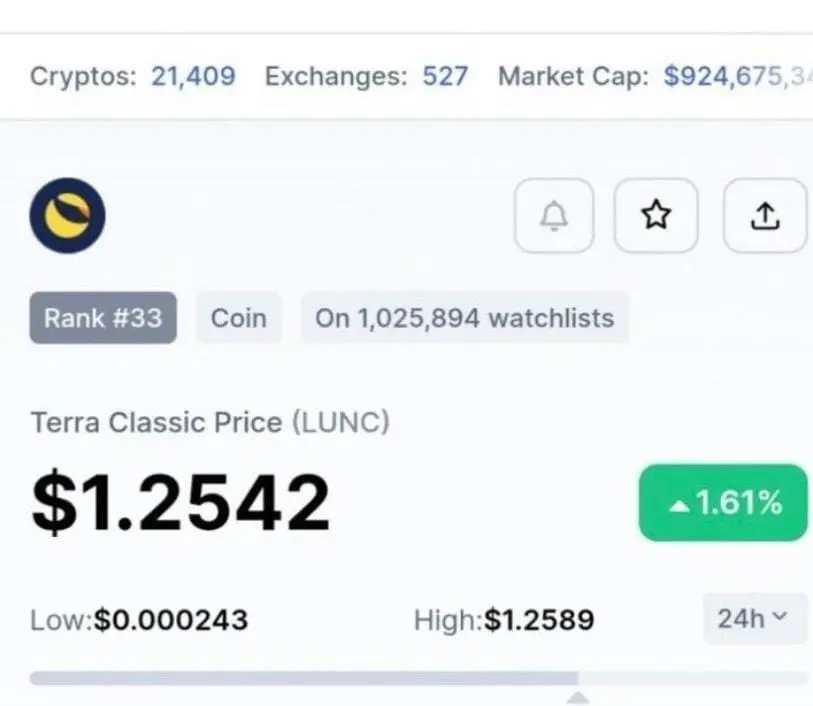Open the share upload icon button
Viewport: 813px width, 706px height.
(765, 216)
